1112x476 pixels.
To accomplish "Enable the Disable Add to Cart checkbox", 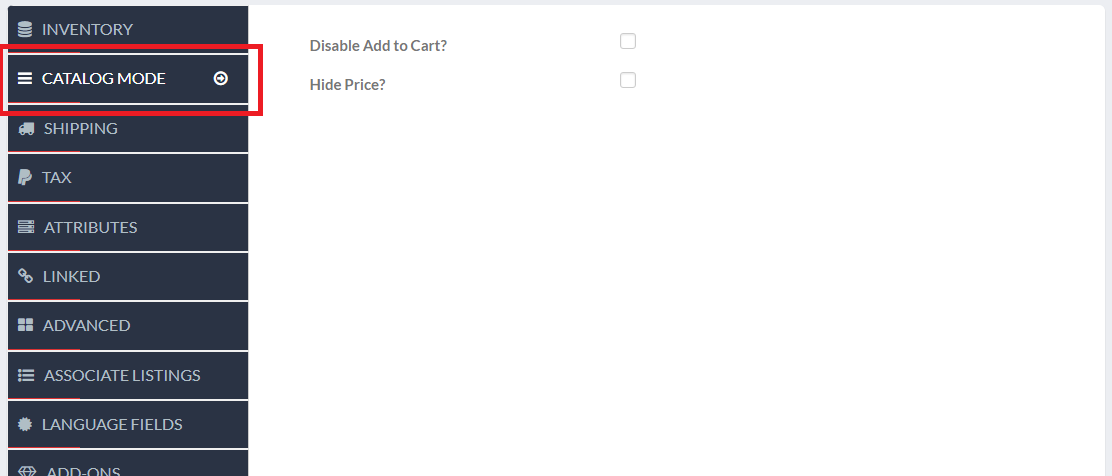I will tap(628, 41).
